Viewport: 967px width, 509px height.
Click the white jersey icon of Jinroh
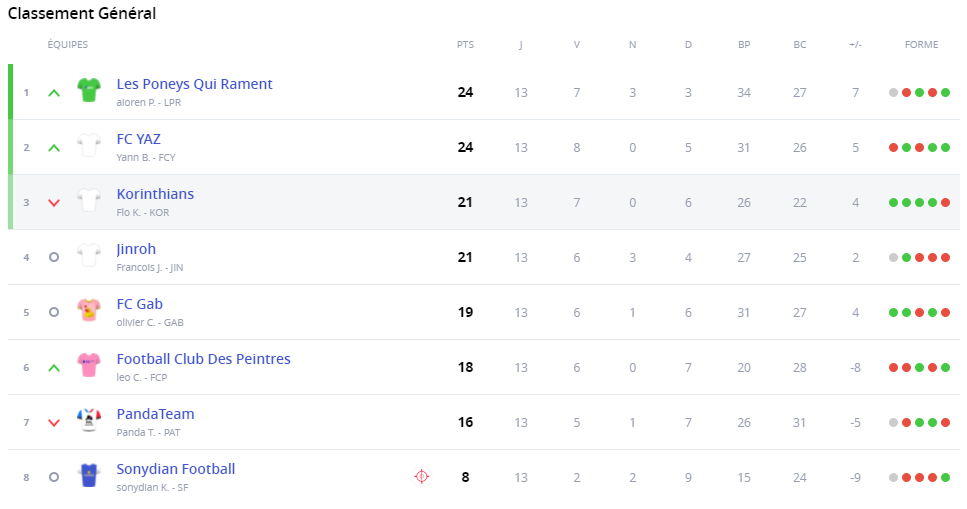click(89, 256)
